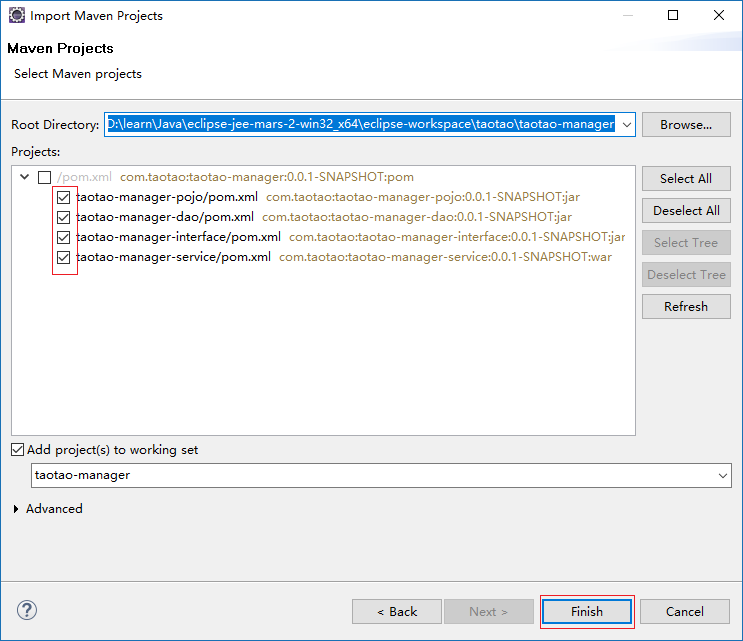Go back with the Back button
This screenshot has height=641, width=743.
pos(397,611)
